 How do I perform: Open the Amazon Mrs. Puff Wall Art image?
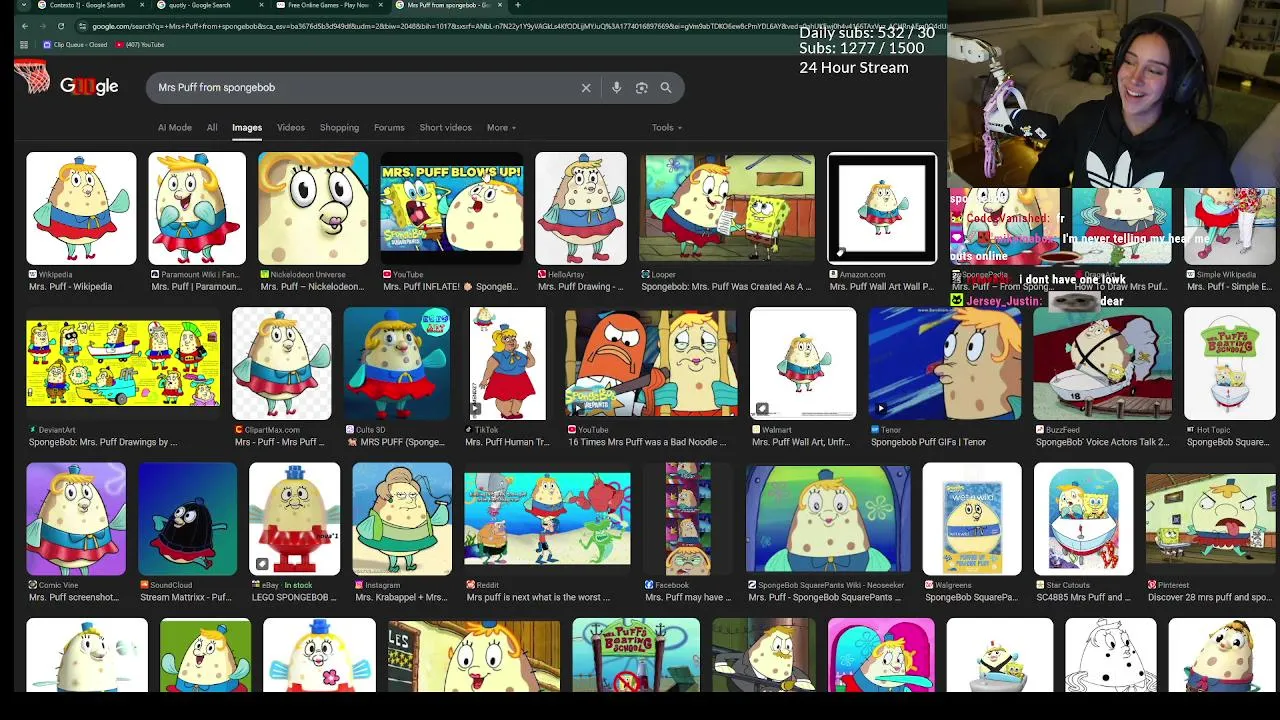882,208
